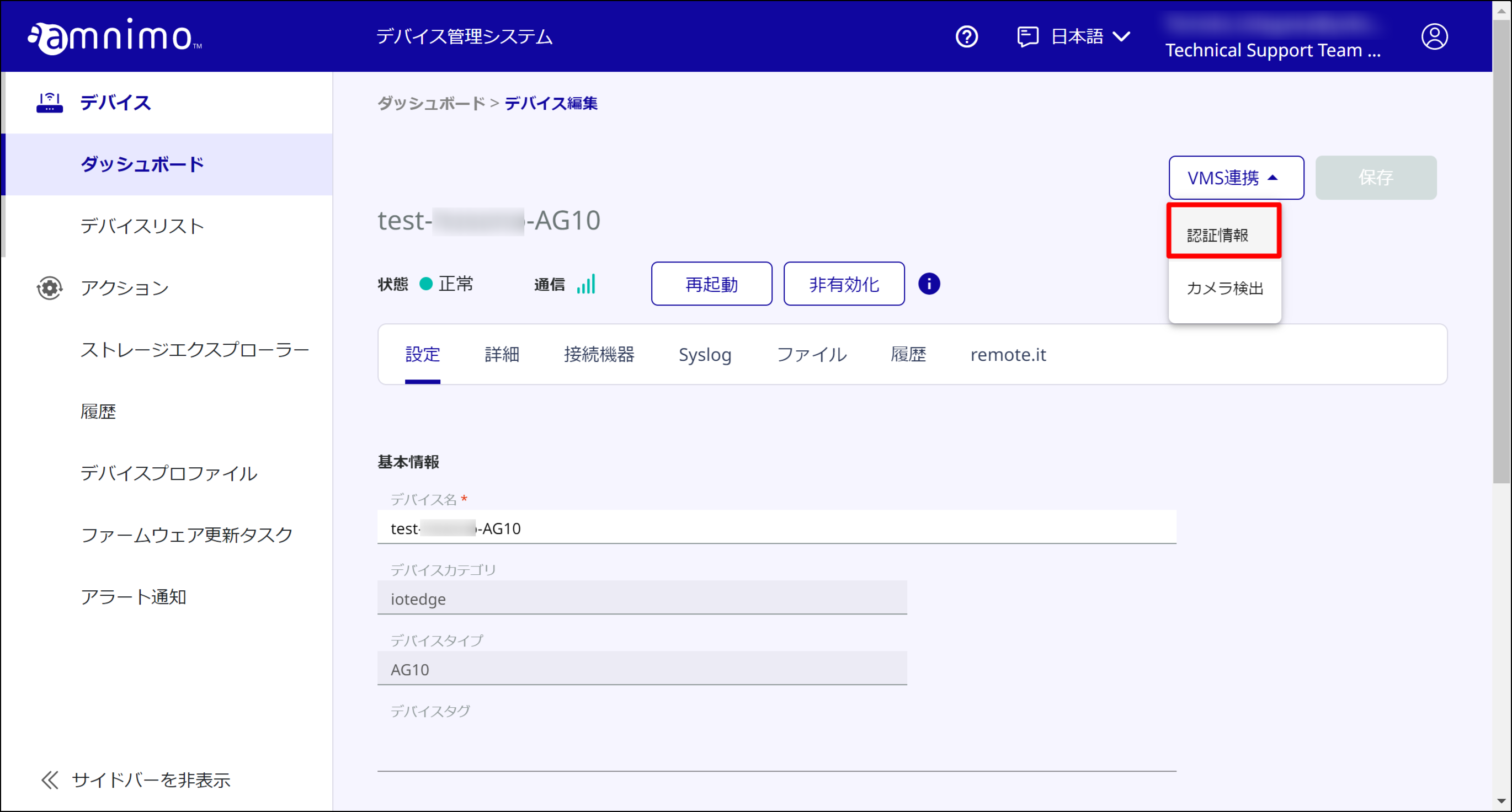This screenshot has height=812, width=1512.
Task: Switch to the Syslog tab
Action: (705, 354)
